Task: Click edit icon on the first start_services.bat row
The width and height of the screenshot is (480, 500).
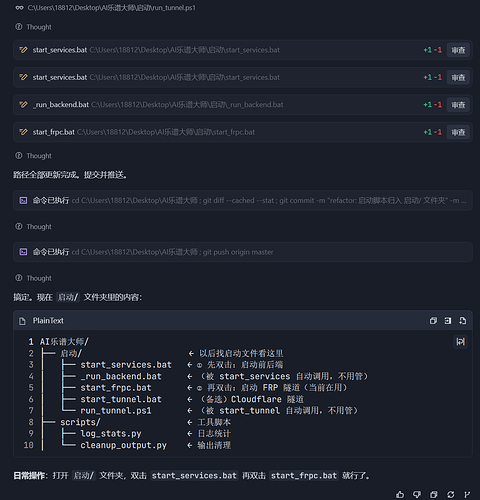Action: point(23,50)
